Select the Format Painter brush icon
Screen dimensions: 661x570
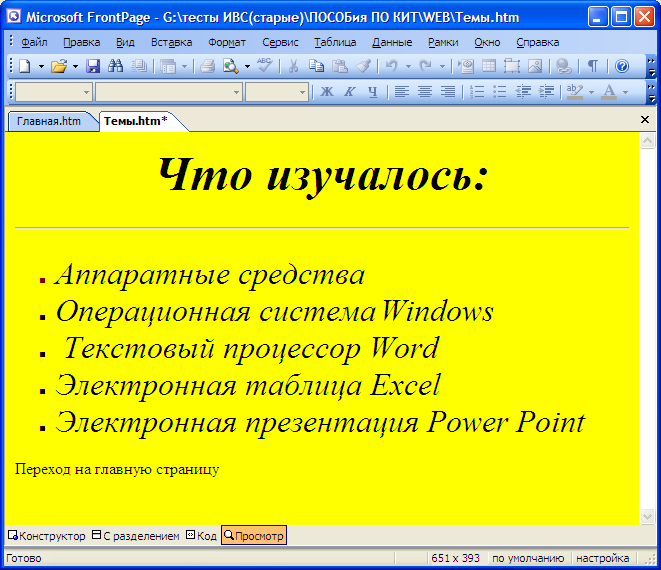pyautogui.click(x=363, y=66)
